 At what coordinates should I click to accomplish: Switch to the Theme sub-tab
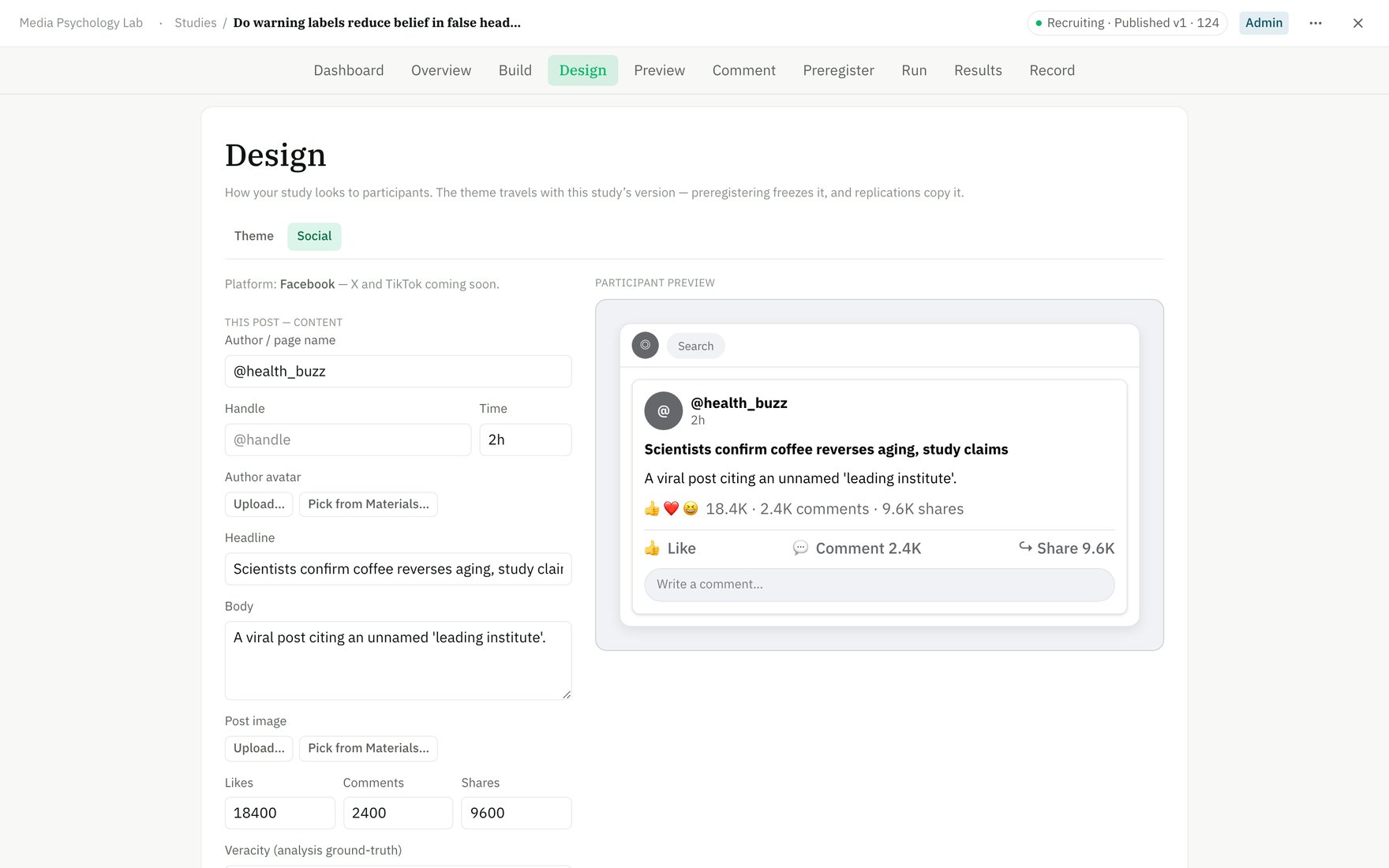point(254,236)
